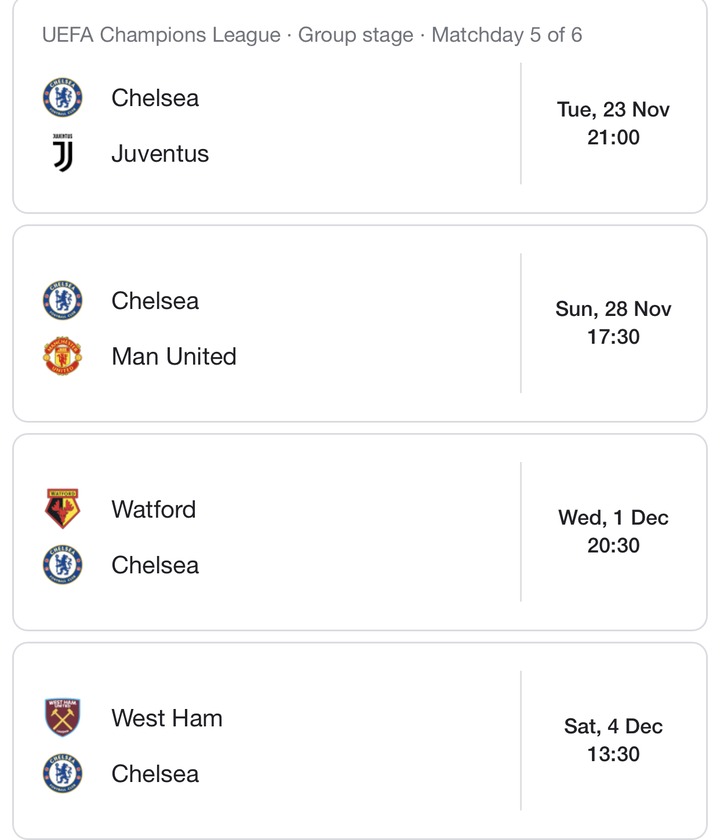Click the Manchester United club crest
Image resolution: width=720 pixels, height=840 pixels.
click(x=63, y=357)
